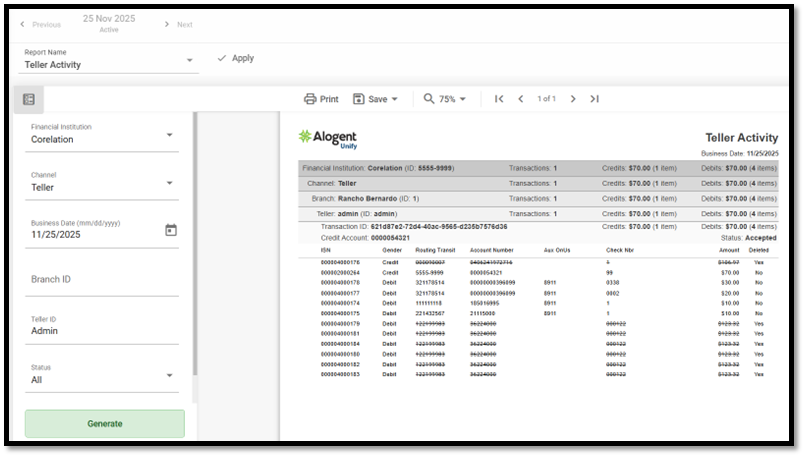This screenshot has width=805, height=457.
Task: Expand the Report Name dropdown
Action: pyautogui.click(x=190, y=61)
